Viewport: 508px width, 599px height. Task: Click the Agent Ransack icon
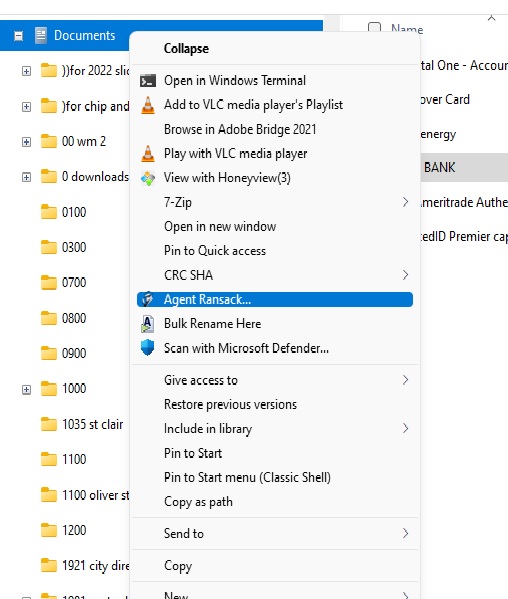click(147, 300)
